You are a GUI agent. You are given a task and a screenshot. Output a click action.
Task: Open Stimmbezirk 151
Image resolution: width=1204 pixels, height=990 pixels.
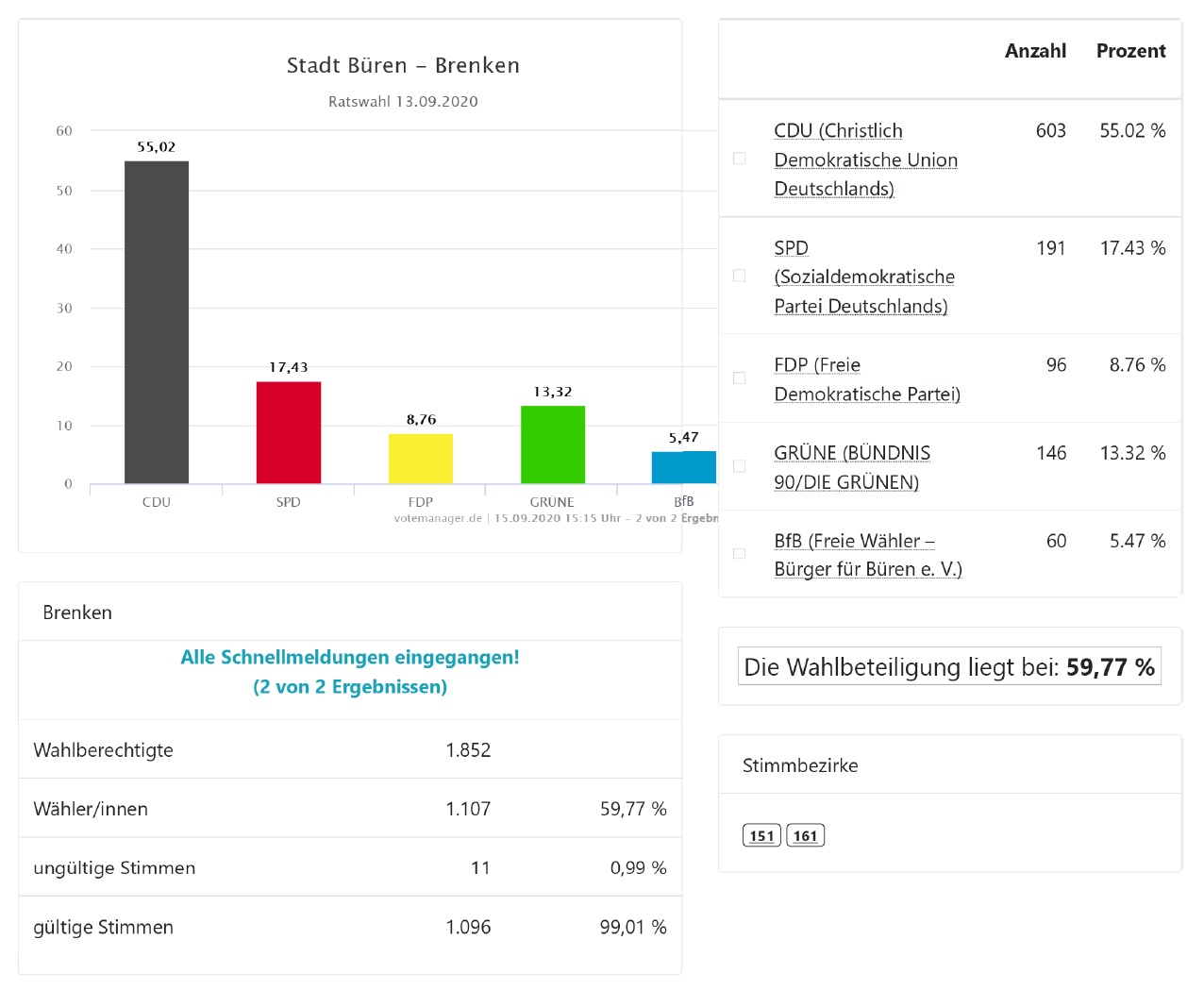761,835
